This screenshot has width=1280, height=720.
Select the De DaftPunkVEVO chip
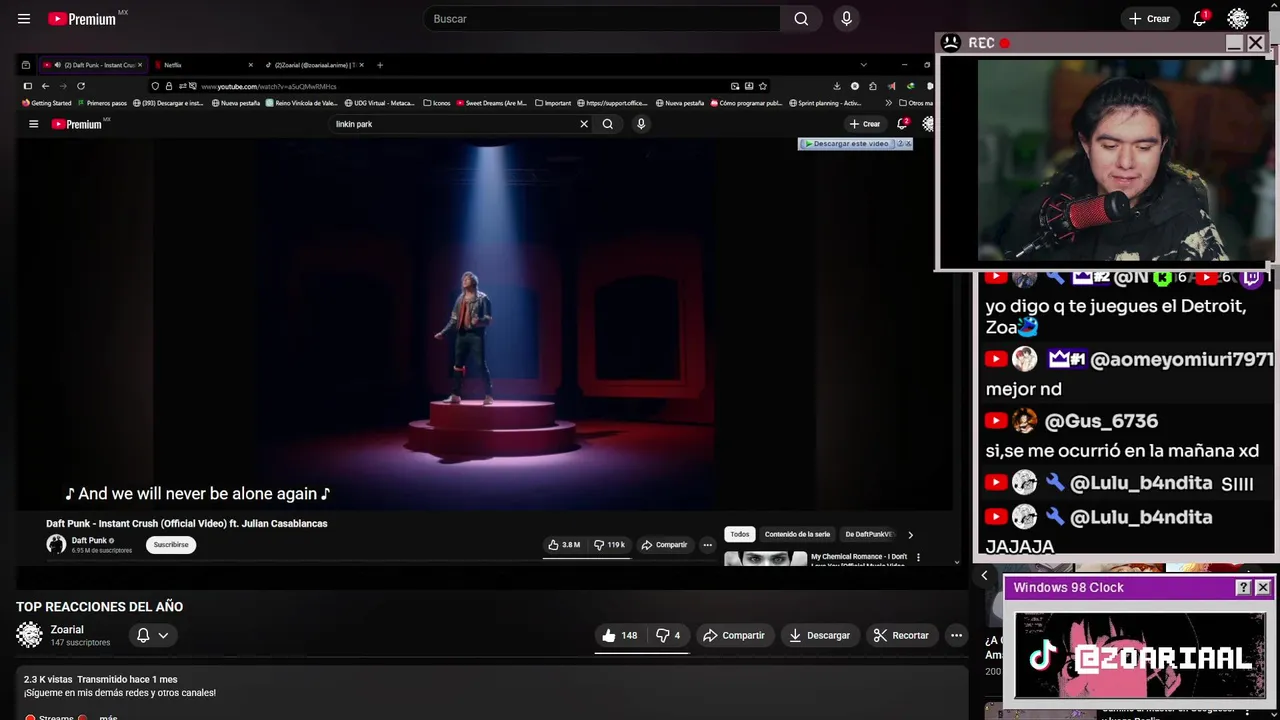coord(868,534)
